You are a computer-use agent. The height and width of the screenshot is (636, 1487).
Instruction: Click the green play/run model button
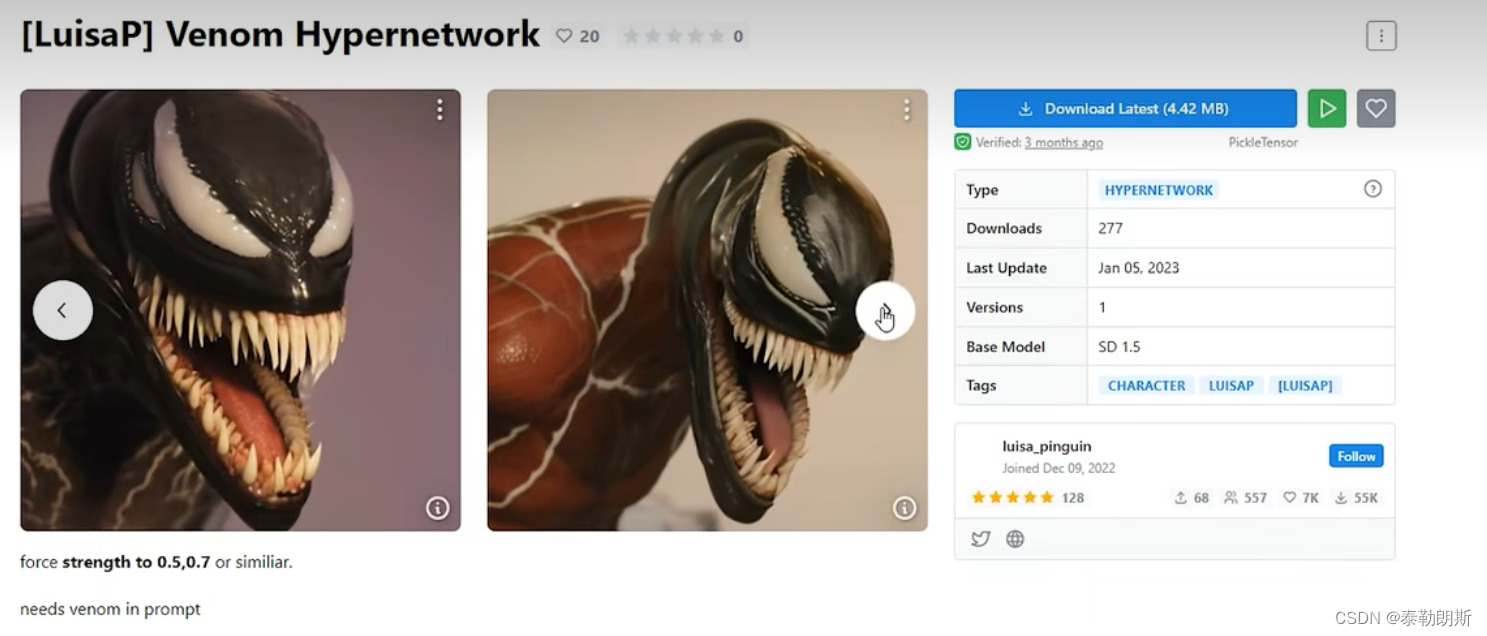click(1327, 108)
